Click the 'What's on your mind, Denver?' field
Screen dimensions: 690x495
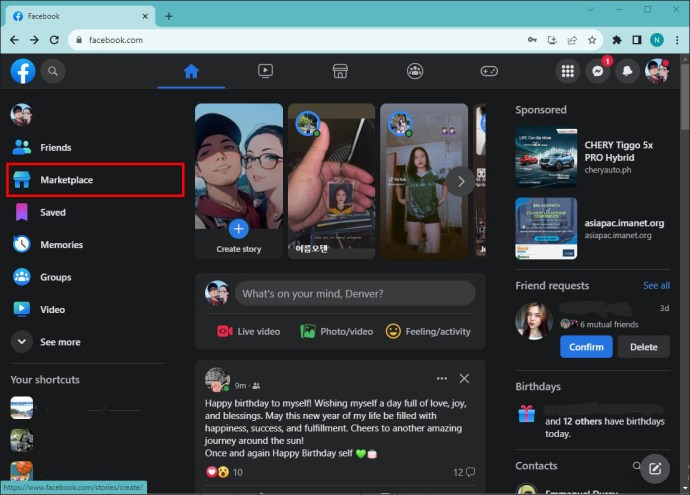tap(355, 293)
